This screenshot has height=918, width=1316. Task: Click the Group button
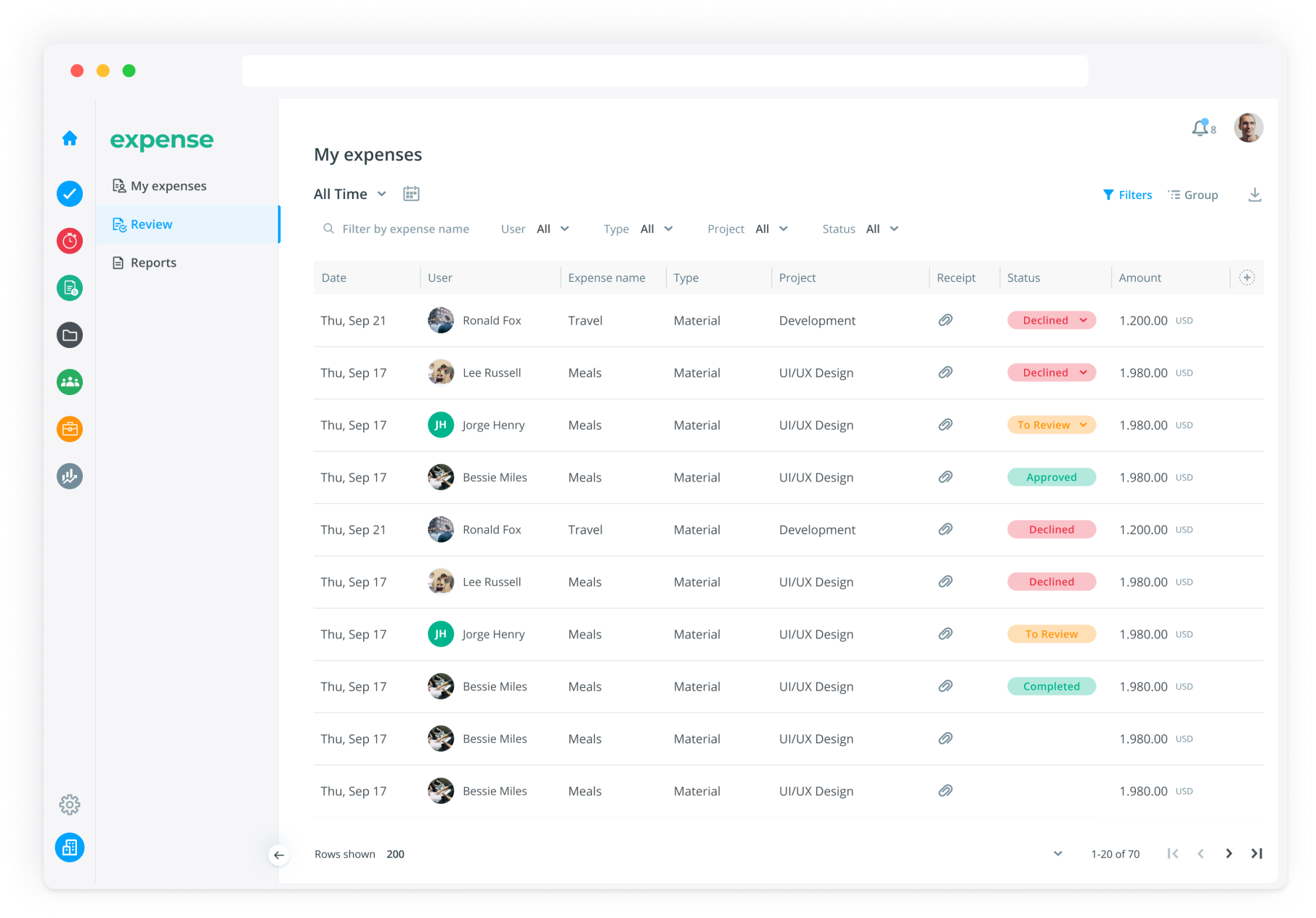pyautogui.click(x=1193, y=195)
